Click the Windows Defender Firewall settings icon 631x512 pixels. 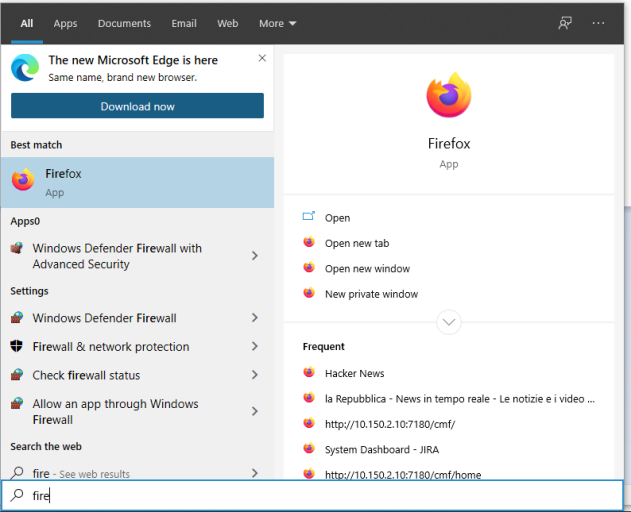(x=16, y=318)
